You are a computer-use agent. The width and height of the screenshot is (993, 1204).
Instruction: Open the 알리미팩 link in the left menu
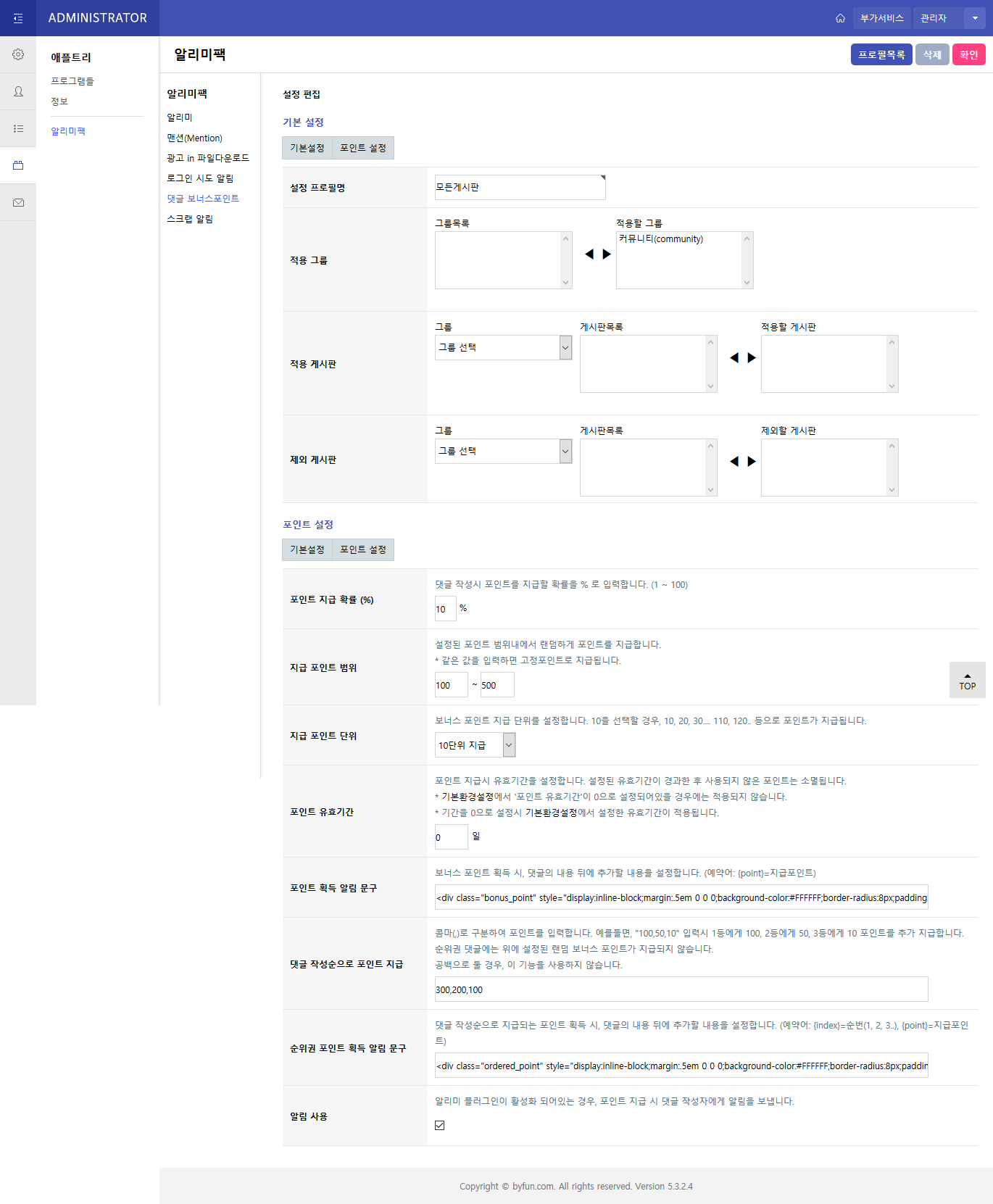point(68,131)
